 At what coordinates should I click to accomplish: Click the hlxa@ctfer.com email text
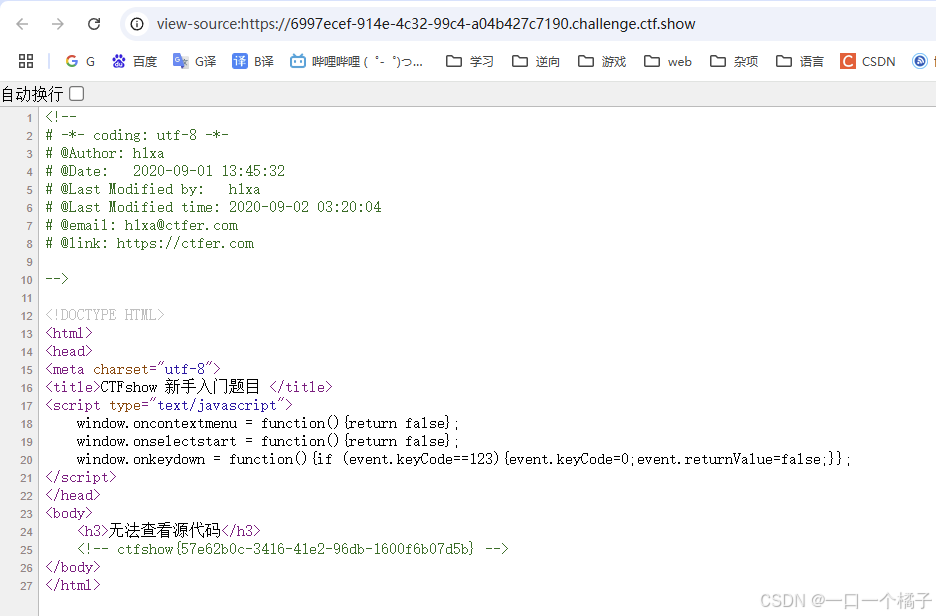[x=181, y=226]
